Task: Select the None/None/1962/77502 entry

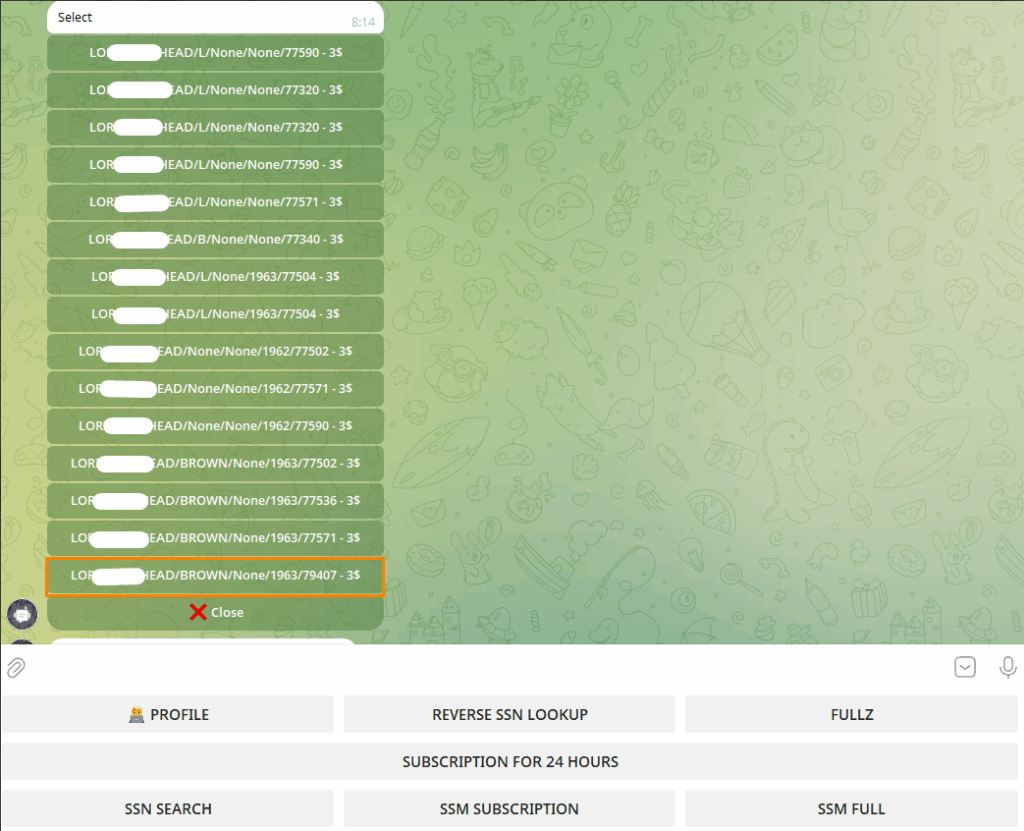Action: tap(215, 351)
